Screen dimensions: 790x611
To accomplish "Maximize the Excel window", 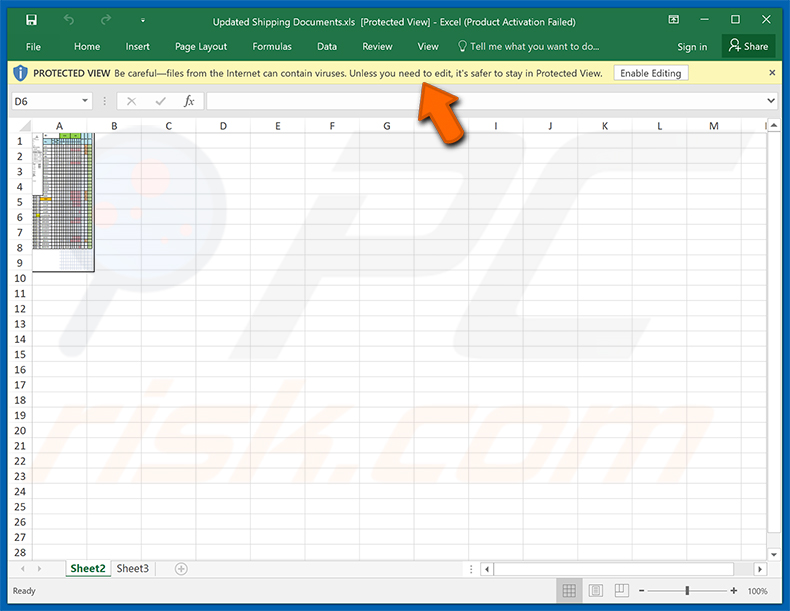I will pyautogui.click(x=735, y=20).
